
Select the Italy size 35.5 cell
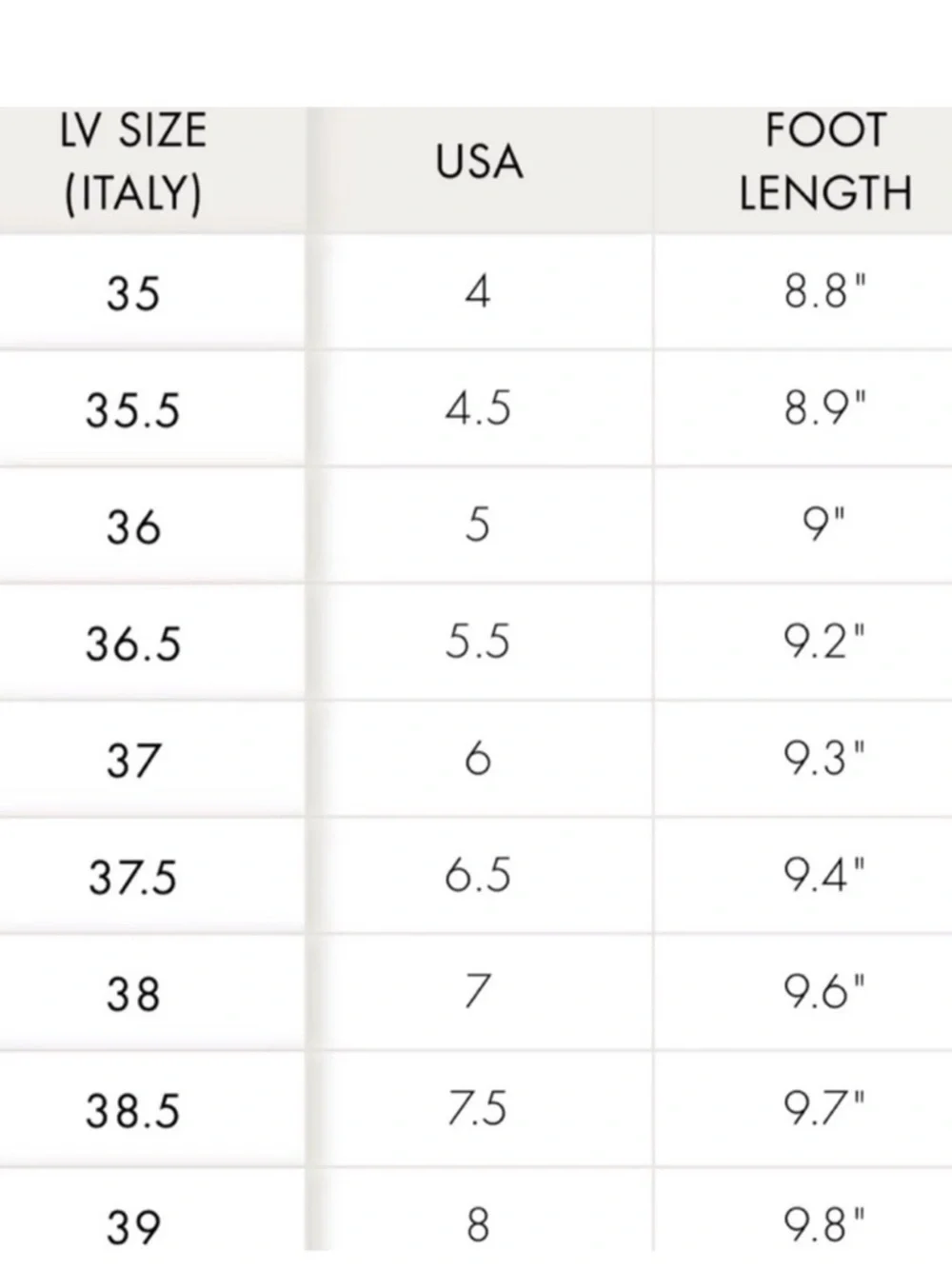point(133,410)
